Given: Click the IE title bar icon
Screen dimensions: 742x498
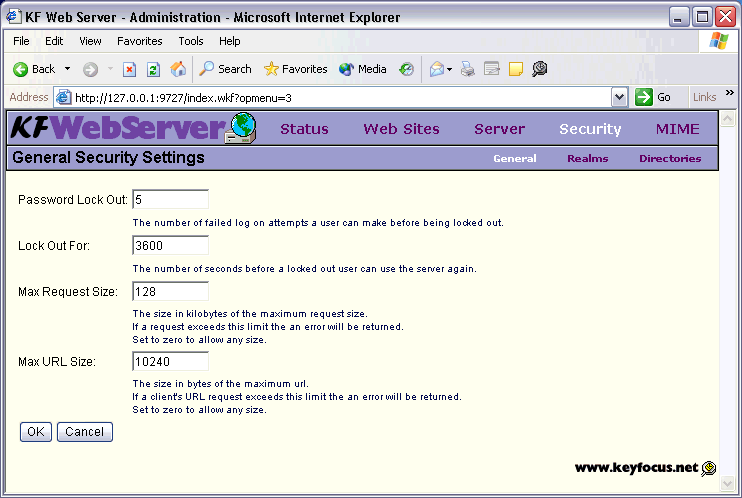Looking at the screenshot, I should pos(13,17).
